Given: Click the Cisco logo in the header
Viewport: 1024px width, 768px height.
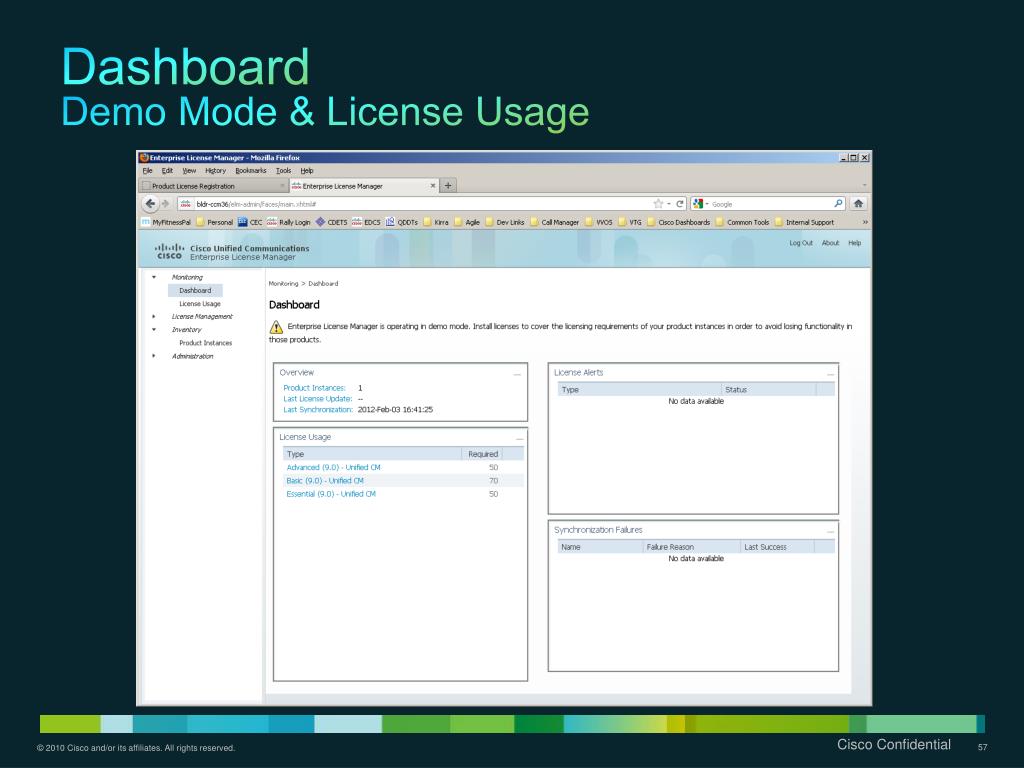Looking at the screenshot, I should [169, 251].
